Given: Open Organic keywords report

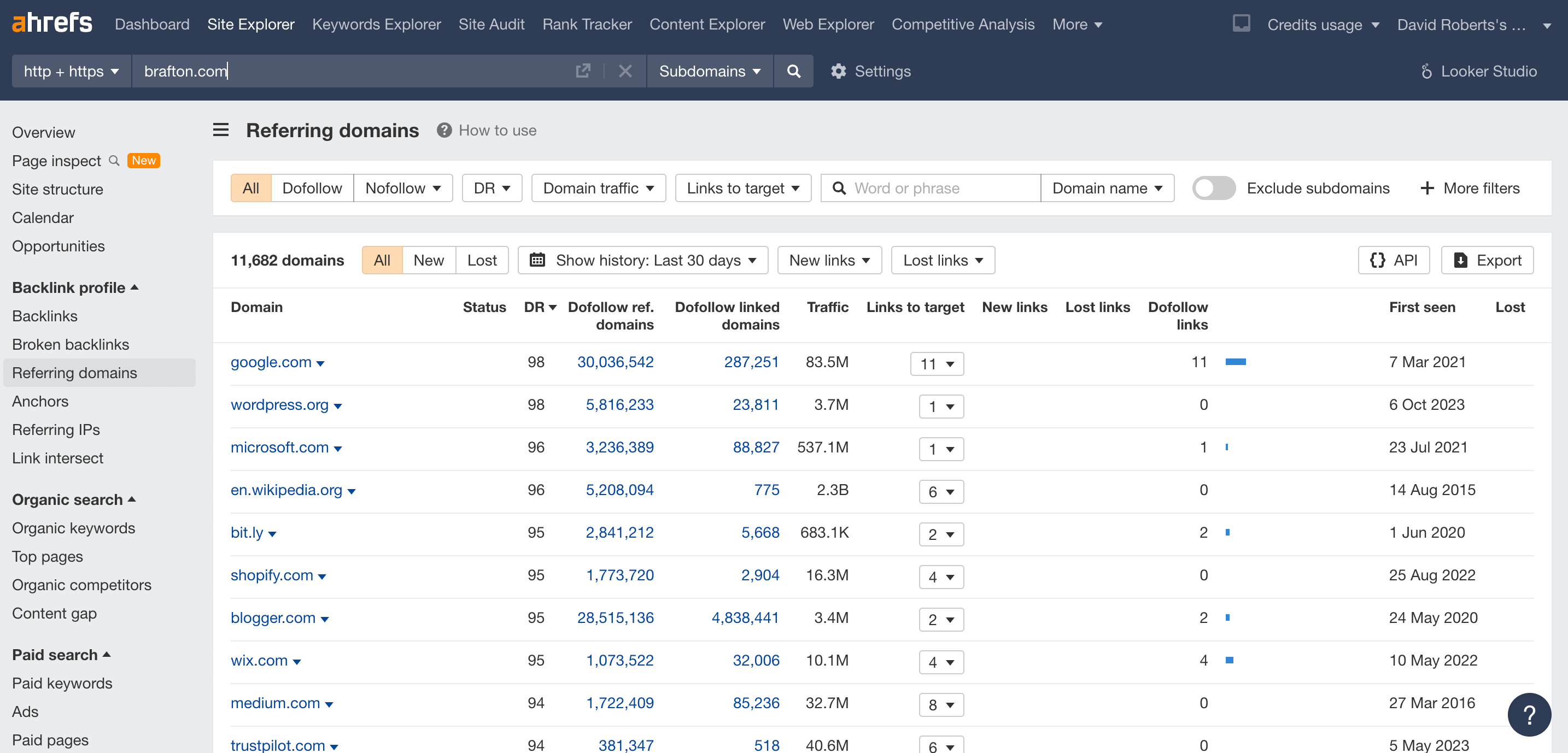Looking at the screenshot, I should [73, 528].
